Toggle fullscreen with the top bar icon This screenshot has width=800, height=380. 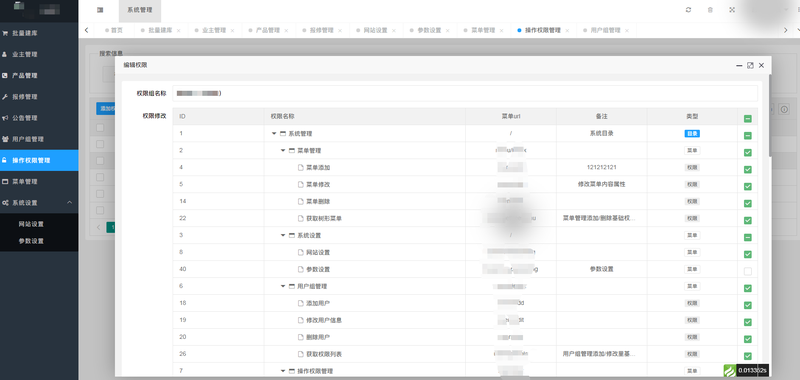point(732,10)
